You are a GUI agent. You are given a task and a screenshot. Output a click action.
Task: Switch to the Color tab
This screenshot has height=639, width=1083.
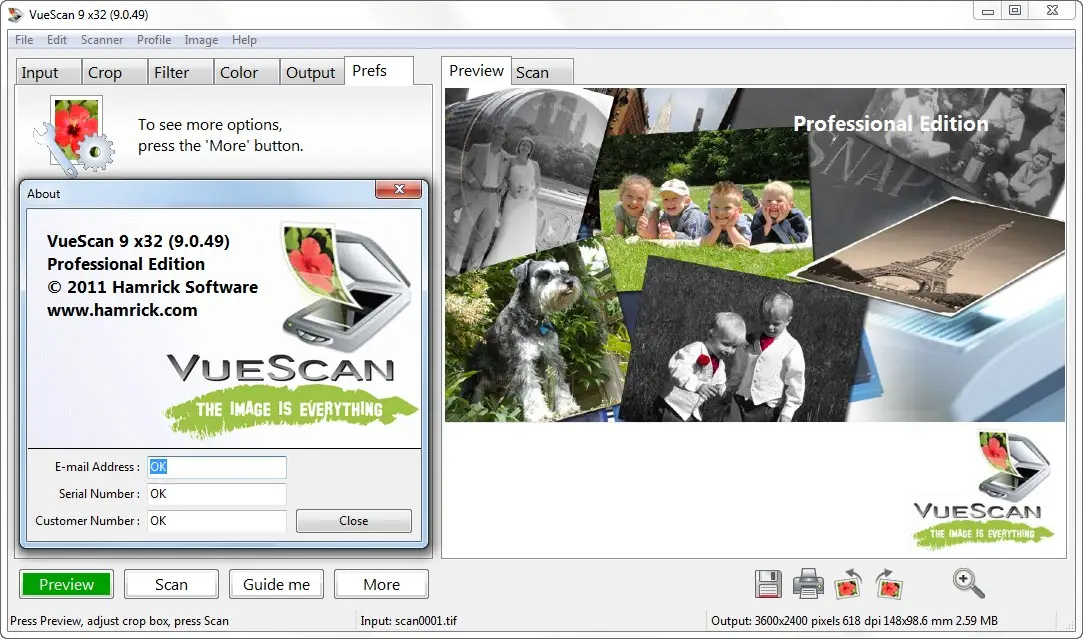pos(247,73)
